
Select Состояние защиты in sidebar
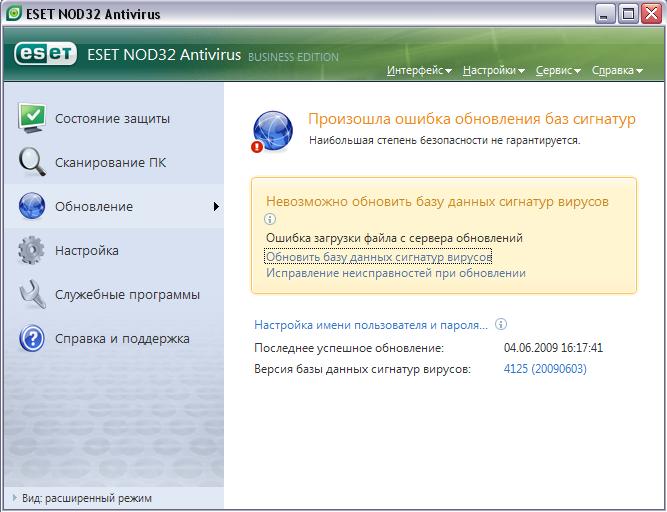tap(114, 118)
